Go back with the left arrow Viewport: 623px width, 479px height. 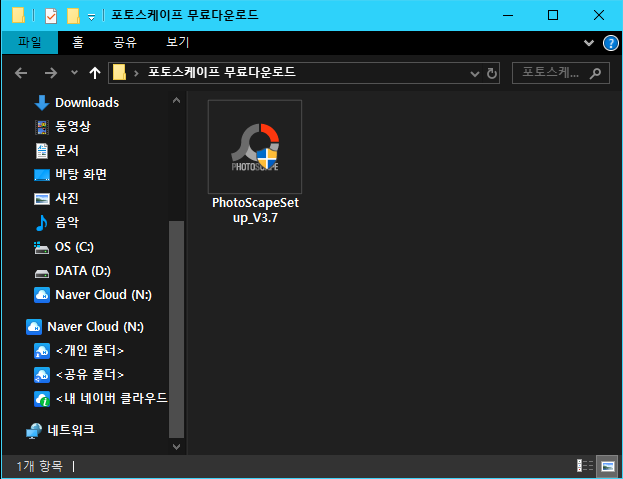click(x=21, y=73)
